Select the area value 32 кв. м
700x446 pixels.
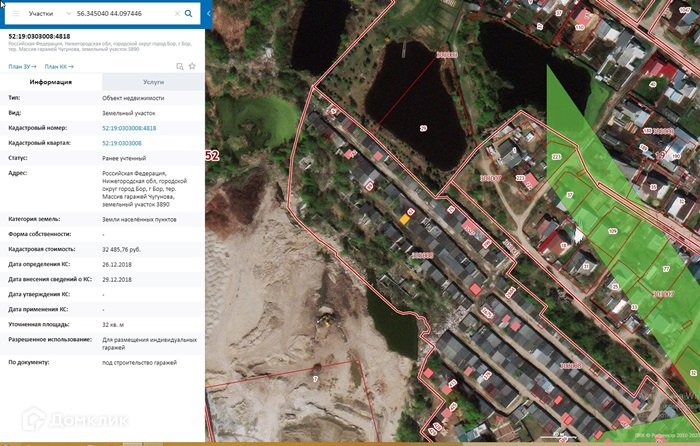pyautogui.click(x=113, y=325)
